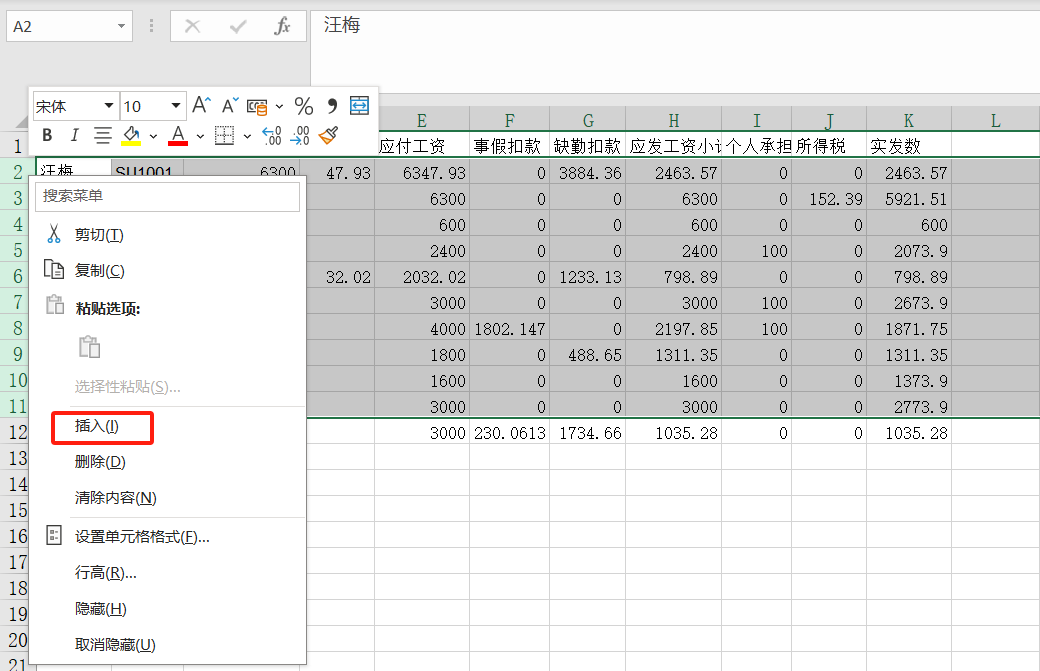The width and height of the screenshot is (1040, 671).
Task: Select column L header
Action: (x=995, y=121)
